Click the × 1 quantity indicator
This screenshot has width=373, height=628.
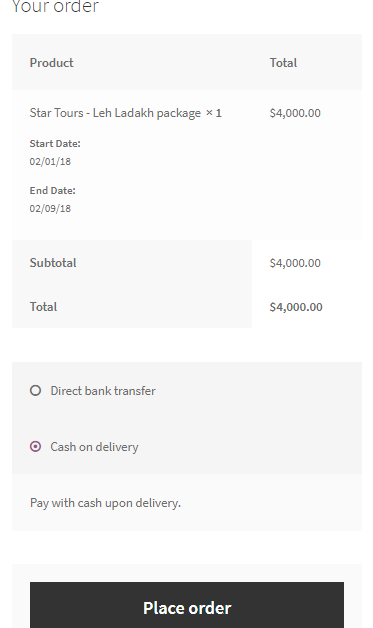coord(214,113)
